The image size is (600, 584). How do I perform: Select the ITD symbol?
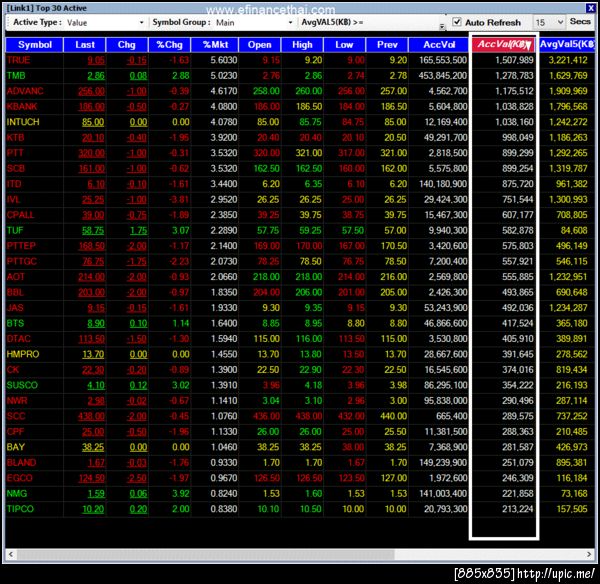[x=14, y=184]
